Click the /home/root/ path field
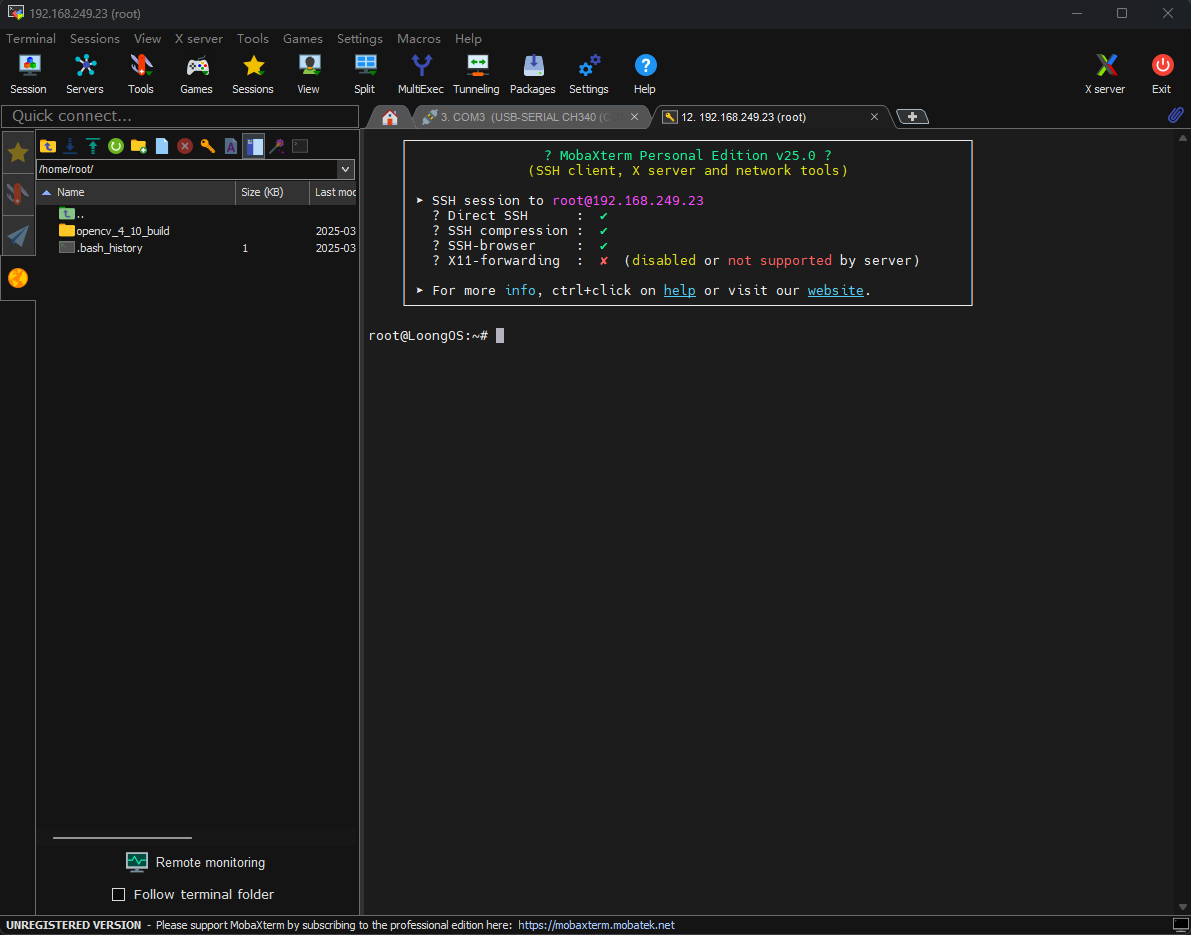The width and height of the screenshot is (1191, 935). (x=187, y=169)
